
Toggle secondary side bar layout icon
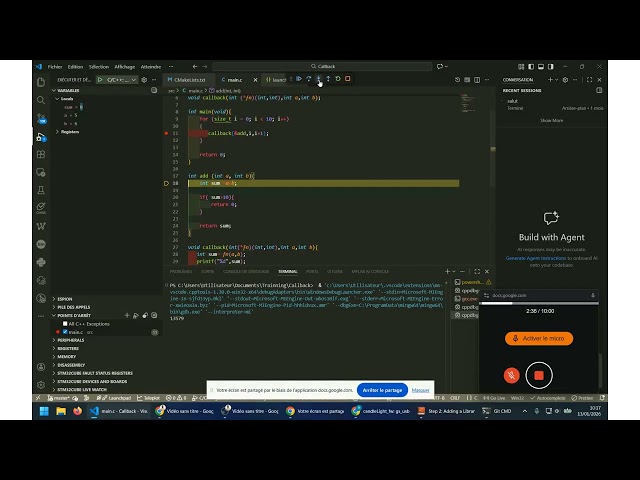[551, 67]
